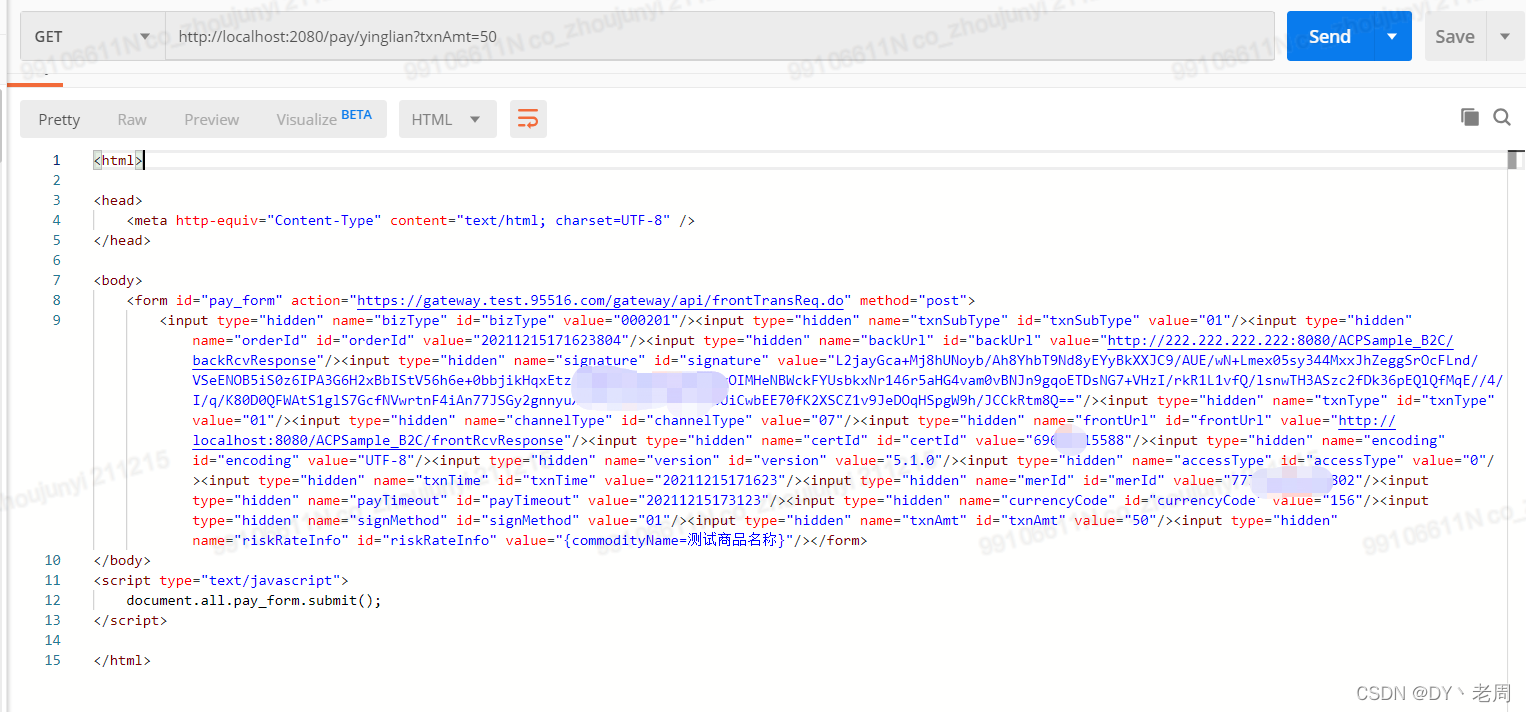Open the Visualize BETA tab
Screen dimensions: 1526x712
coord(324,118)
